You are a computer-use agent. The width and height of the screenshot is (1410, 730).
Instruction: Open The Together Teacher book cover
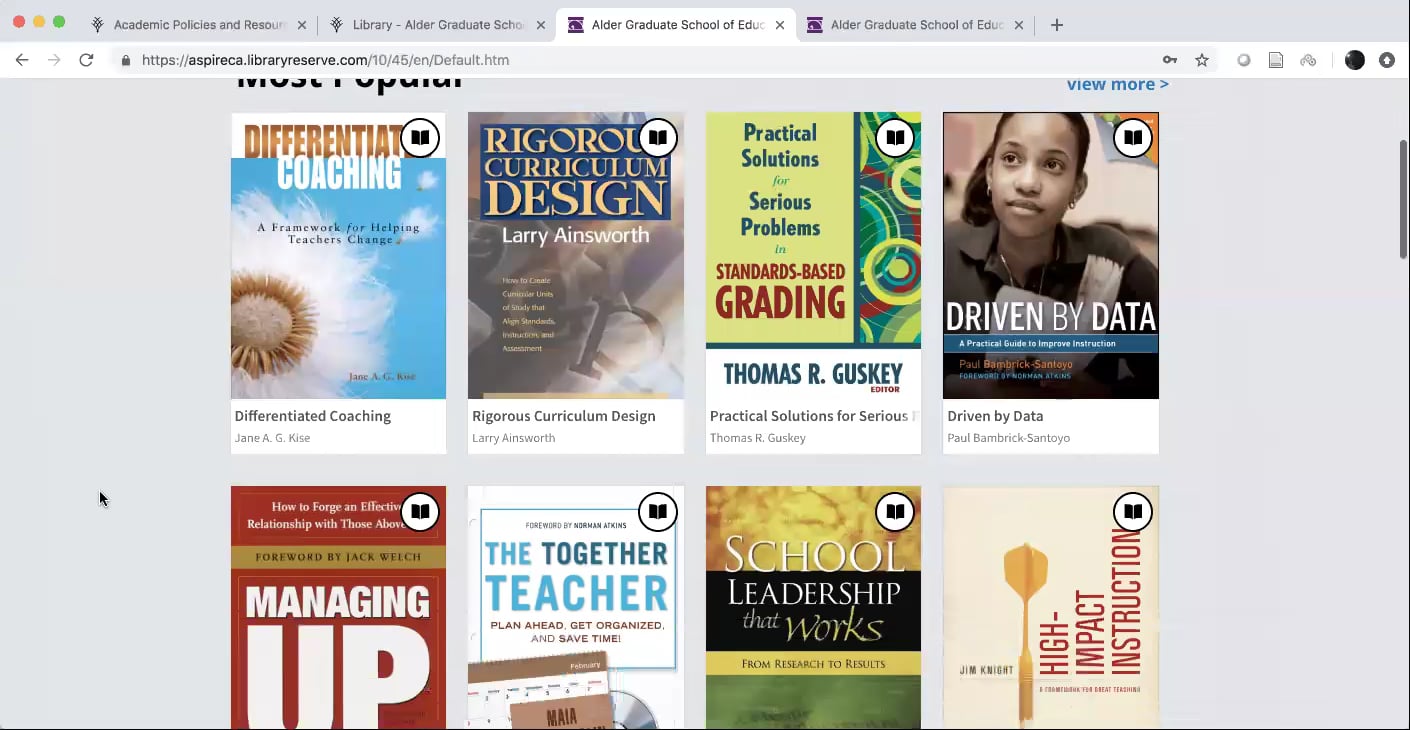(x=576, y=608)
